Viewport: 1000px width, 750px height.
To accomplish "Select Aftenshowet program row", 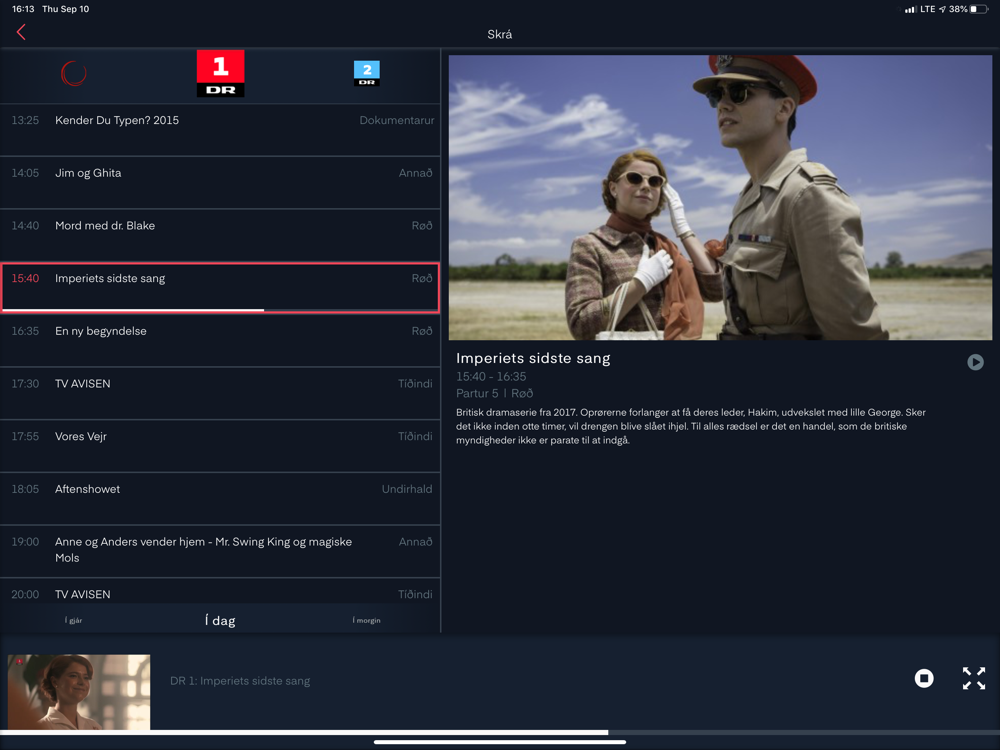I will point(220,499).
